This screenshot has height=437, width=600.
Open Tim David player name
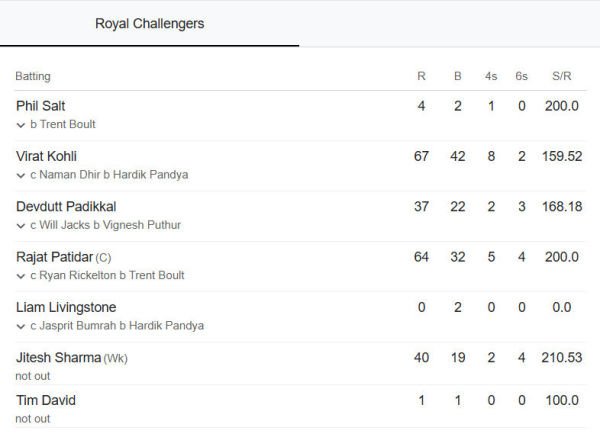pos(46,400)
